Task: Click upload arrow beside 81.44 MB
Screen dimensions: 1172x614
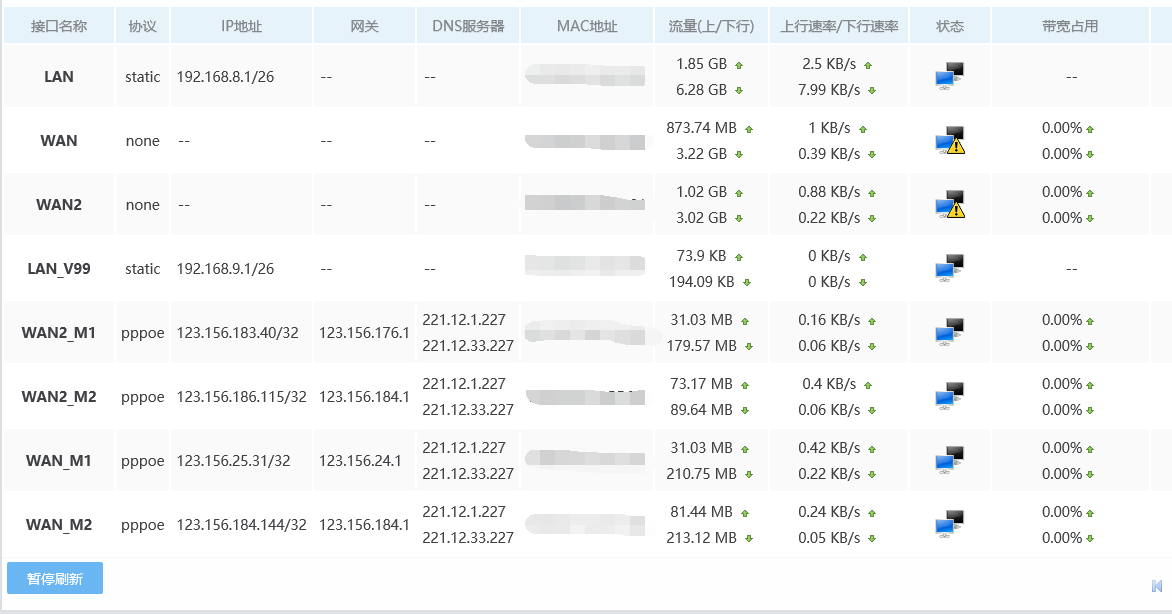Action: [x=744, y=514]
